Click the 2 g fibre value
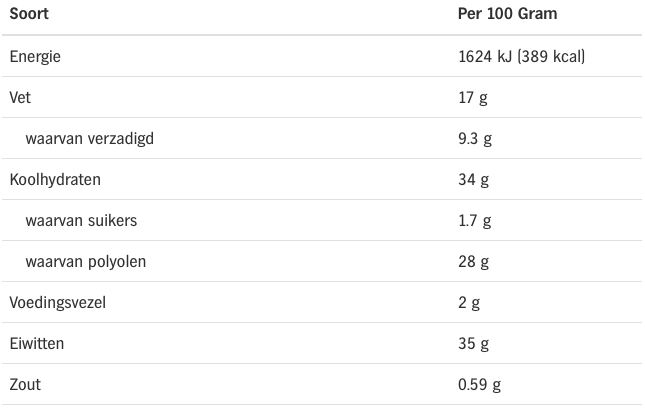The height and width of the screenshot is (413, 645). pyautogui.click(x=469, y=303)
